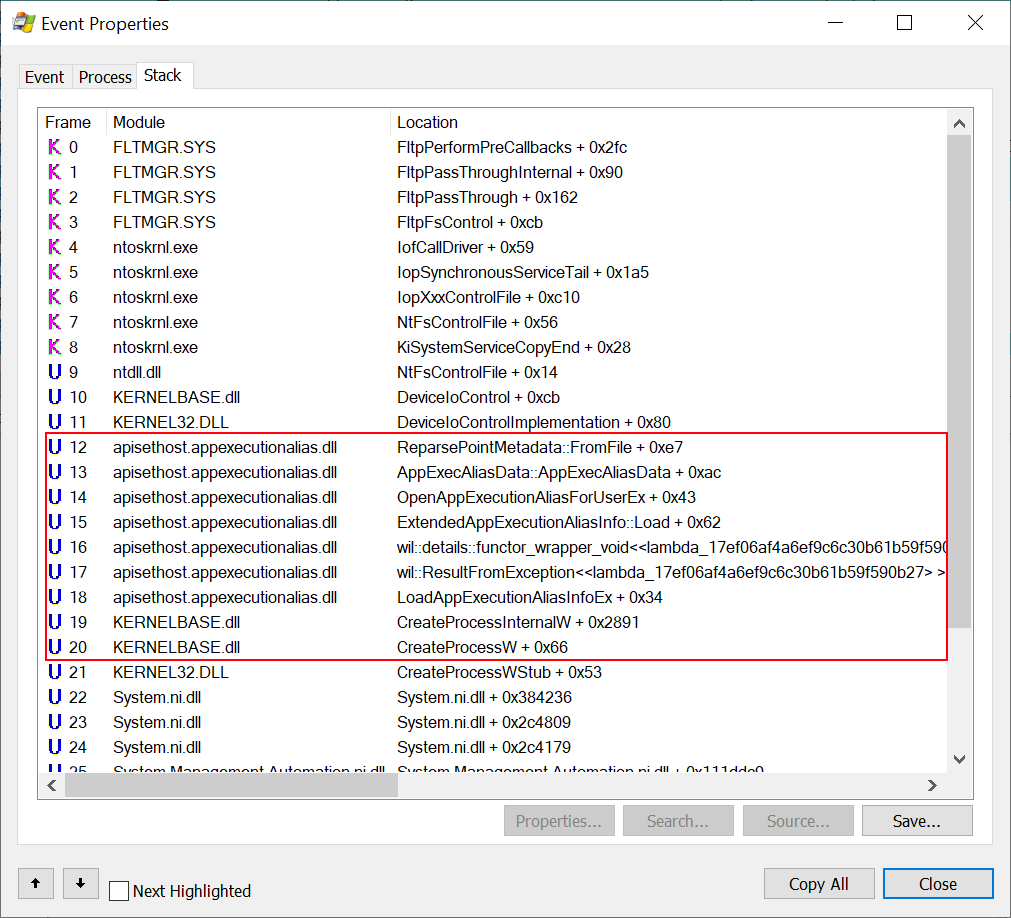
Task: Select the ExtendedAppExecutionAliasInfo::Load + 0x62 row
Action: (493, 522)
